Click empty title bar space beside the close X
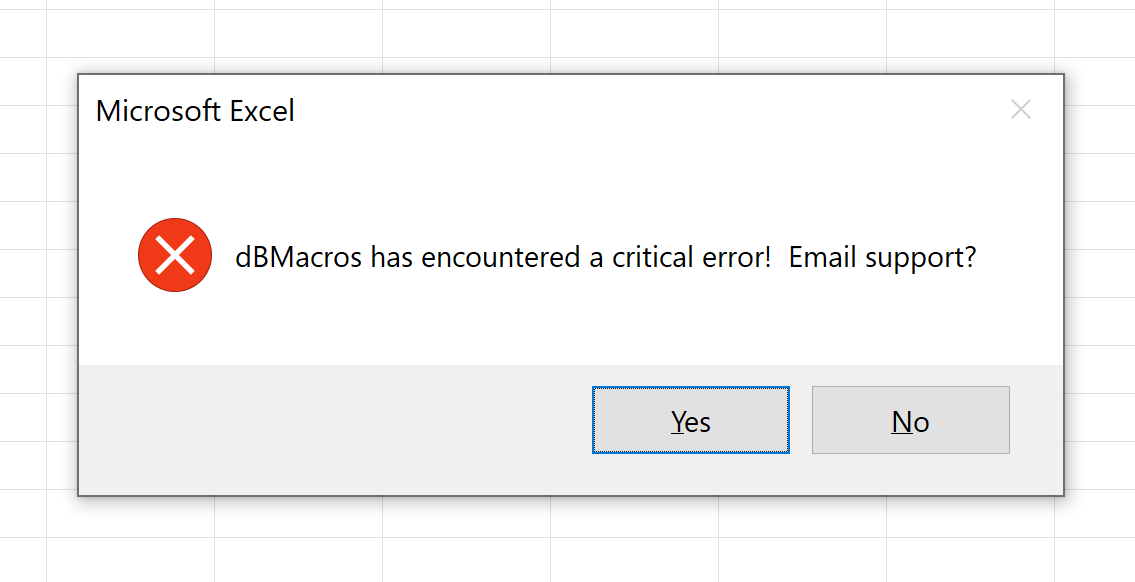This screenshot has width=1135, height=582. click(x=900, y=110)
